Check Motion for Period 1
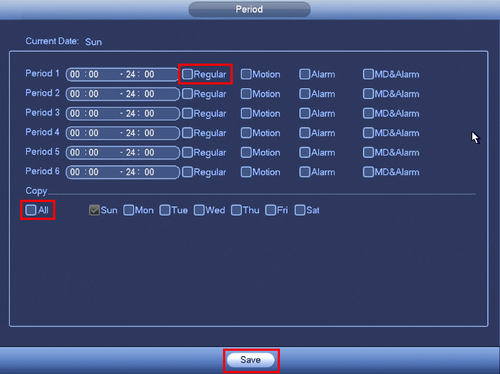 [246, 74]
